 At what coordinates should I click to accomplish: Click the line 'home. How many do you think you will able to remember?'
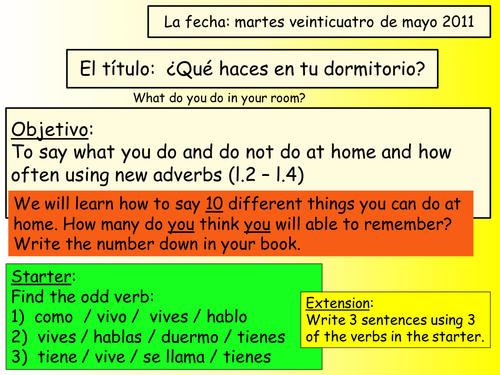tap(233, 224)
